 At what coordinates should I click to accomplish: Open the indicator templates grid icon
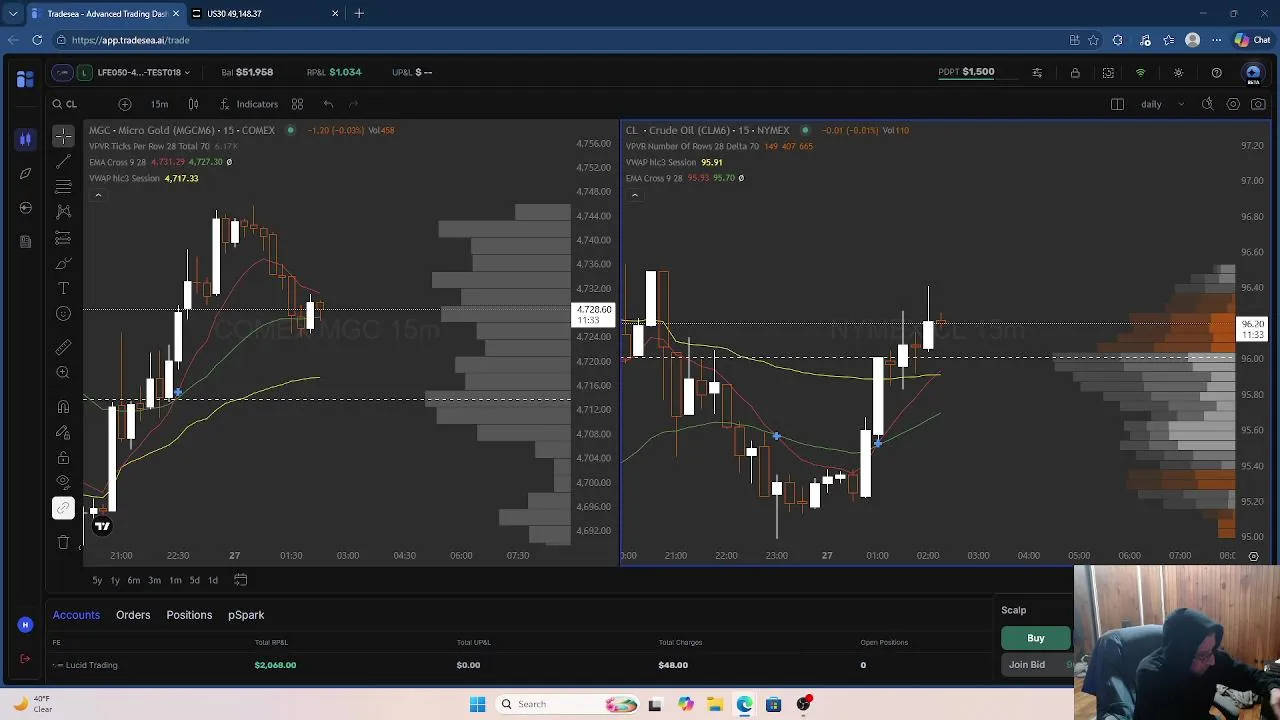(x=297, y=104)
